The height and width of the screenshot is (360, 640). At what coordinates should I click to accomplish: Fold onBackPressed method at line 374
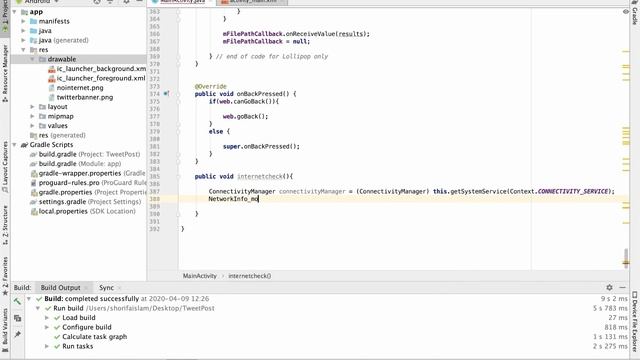point(178,94)
